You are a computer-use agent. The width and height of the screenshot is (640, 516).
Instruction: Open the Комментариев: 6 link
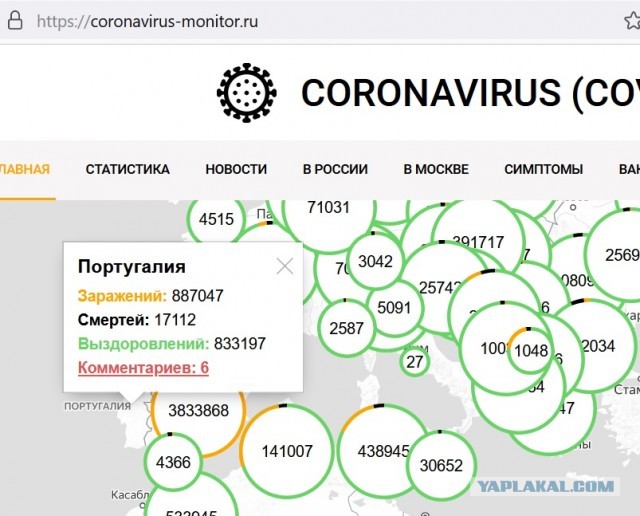(143, 368)
